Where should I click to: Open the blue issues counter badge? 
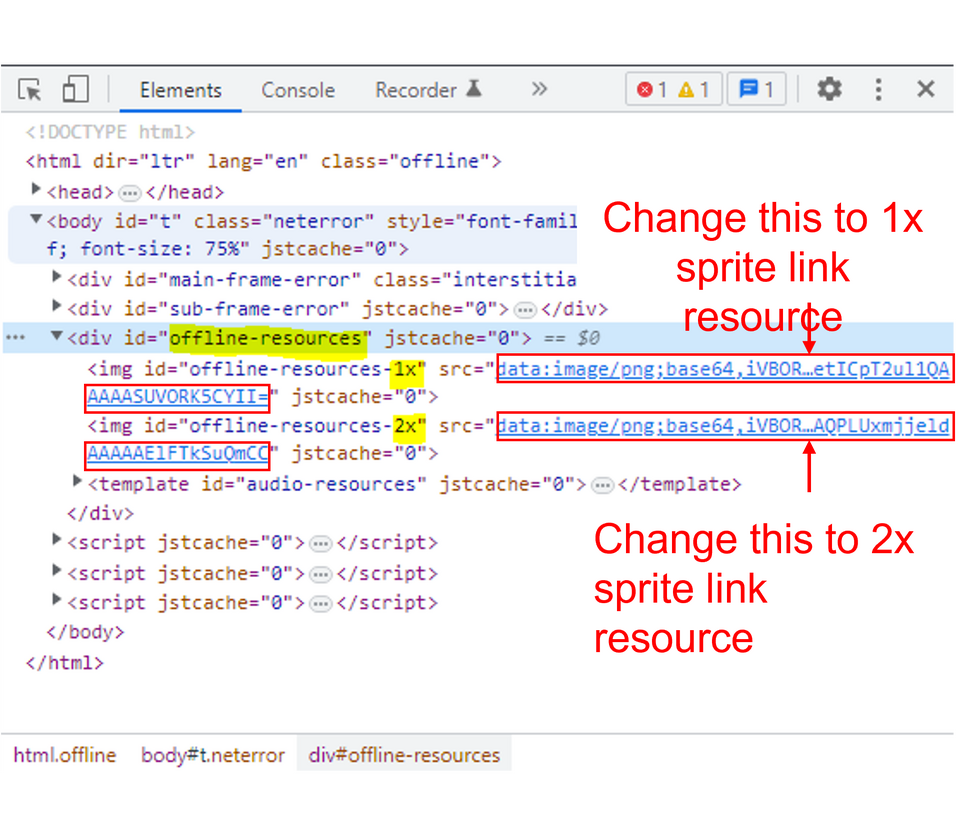pos(757,90)
